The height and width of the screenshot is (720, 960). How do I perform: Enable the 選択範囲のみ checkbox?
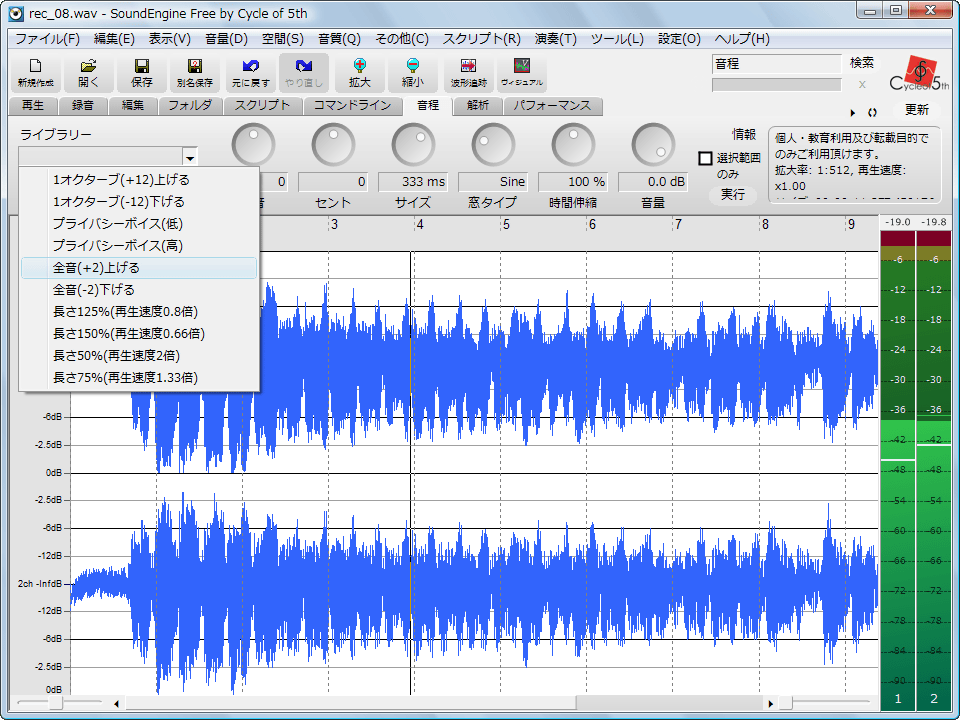coord(705,159)
